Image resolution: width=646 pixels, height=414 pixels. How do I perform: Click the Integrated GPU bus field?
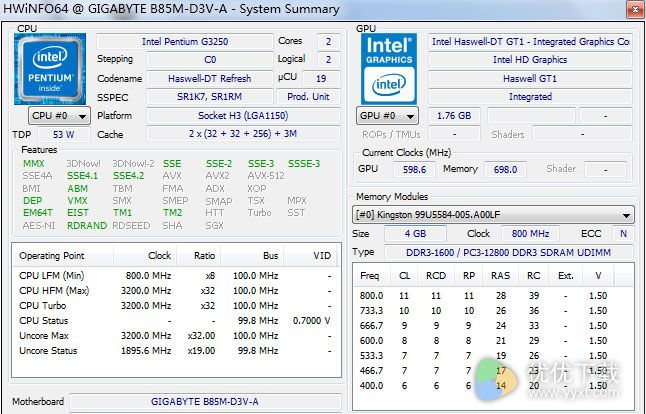[530, 97]
